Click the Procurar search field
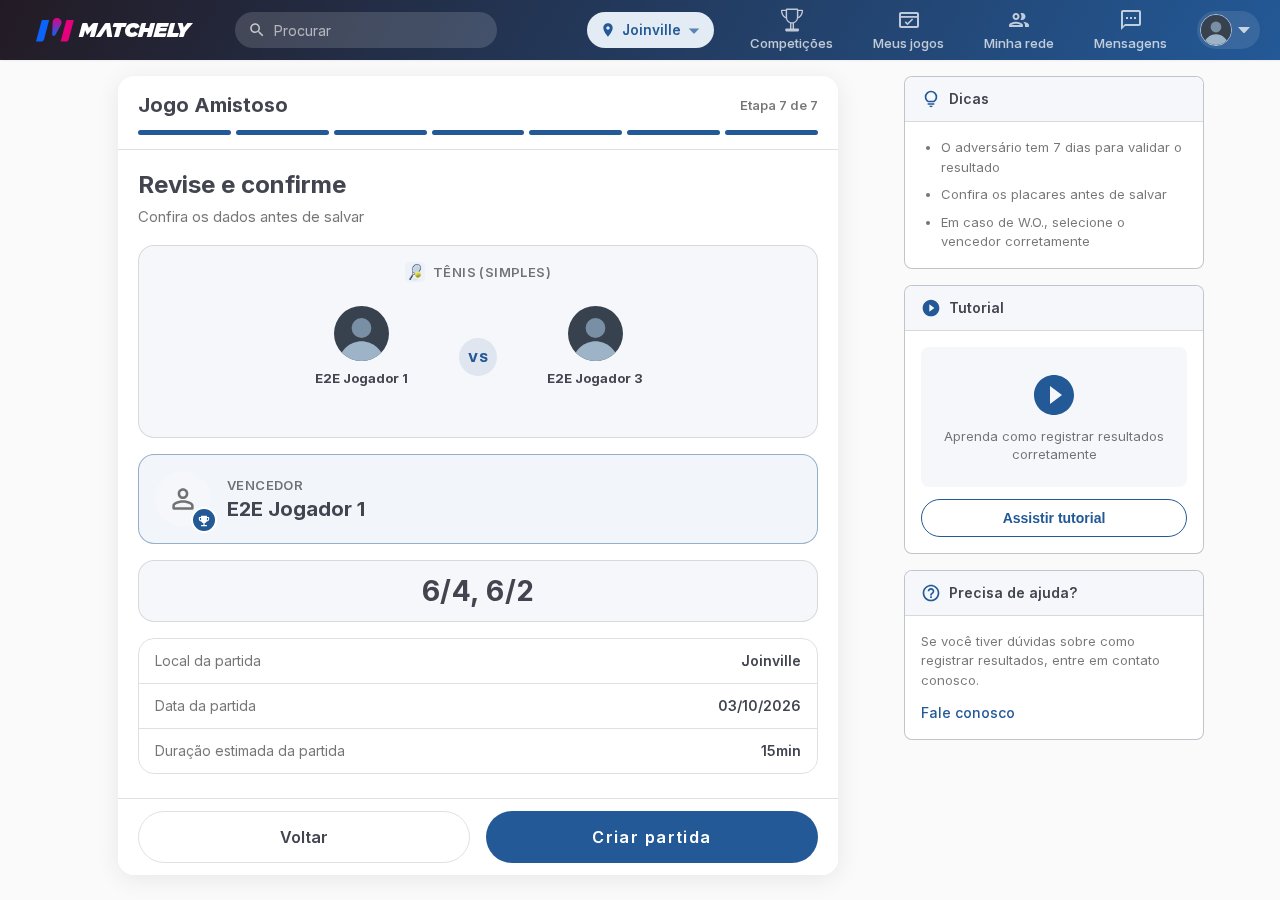1280x900 pixels. click(x=366, y=30)
